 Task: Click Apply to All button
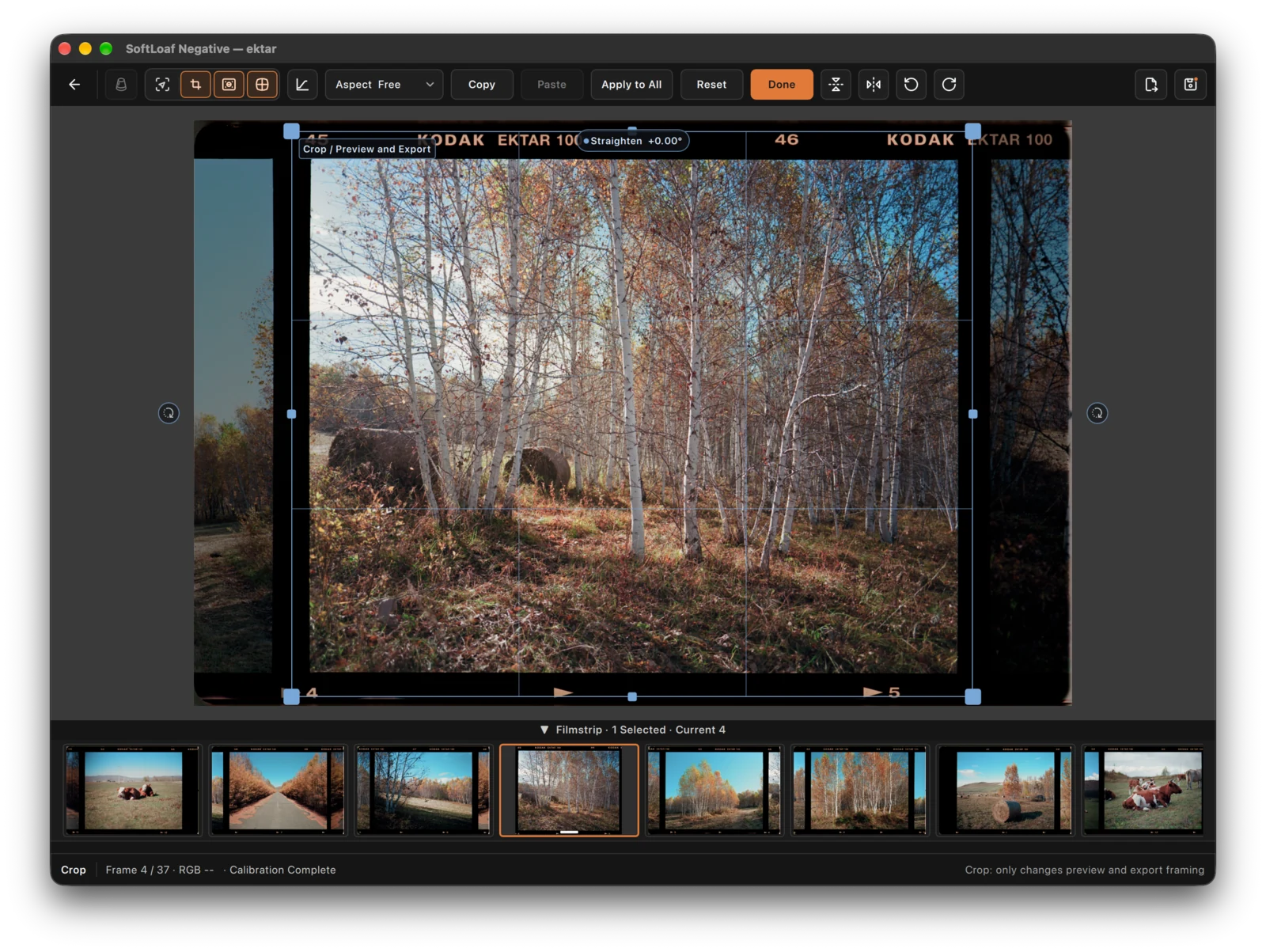pos(631,85)
